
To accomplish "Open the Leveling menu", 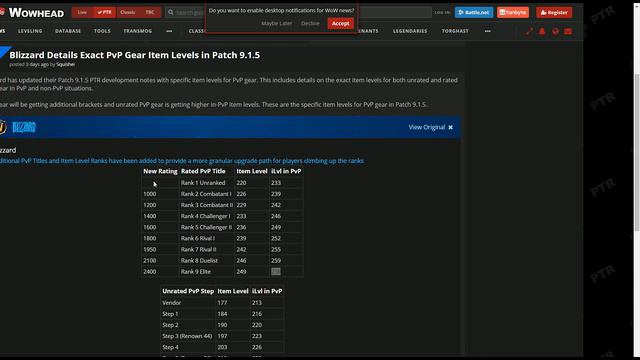I will [x=30, y=31].
